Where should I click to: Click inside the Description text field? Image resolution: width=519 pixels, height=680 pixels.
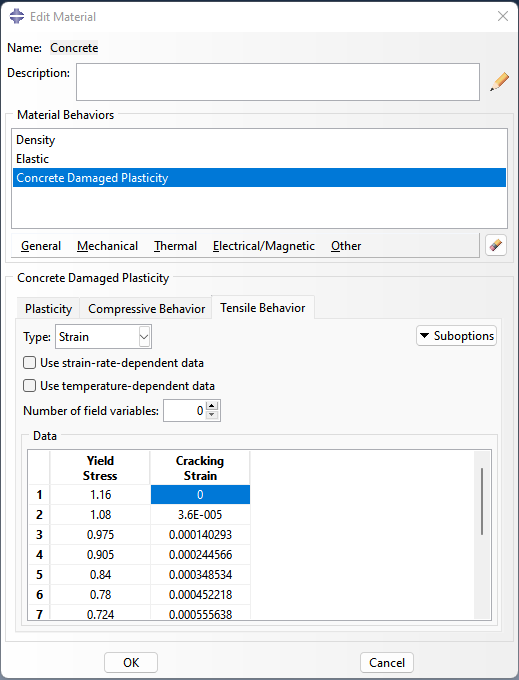[x=278, y=82]
